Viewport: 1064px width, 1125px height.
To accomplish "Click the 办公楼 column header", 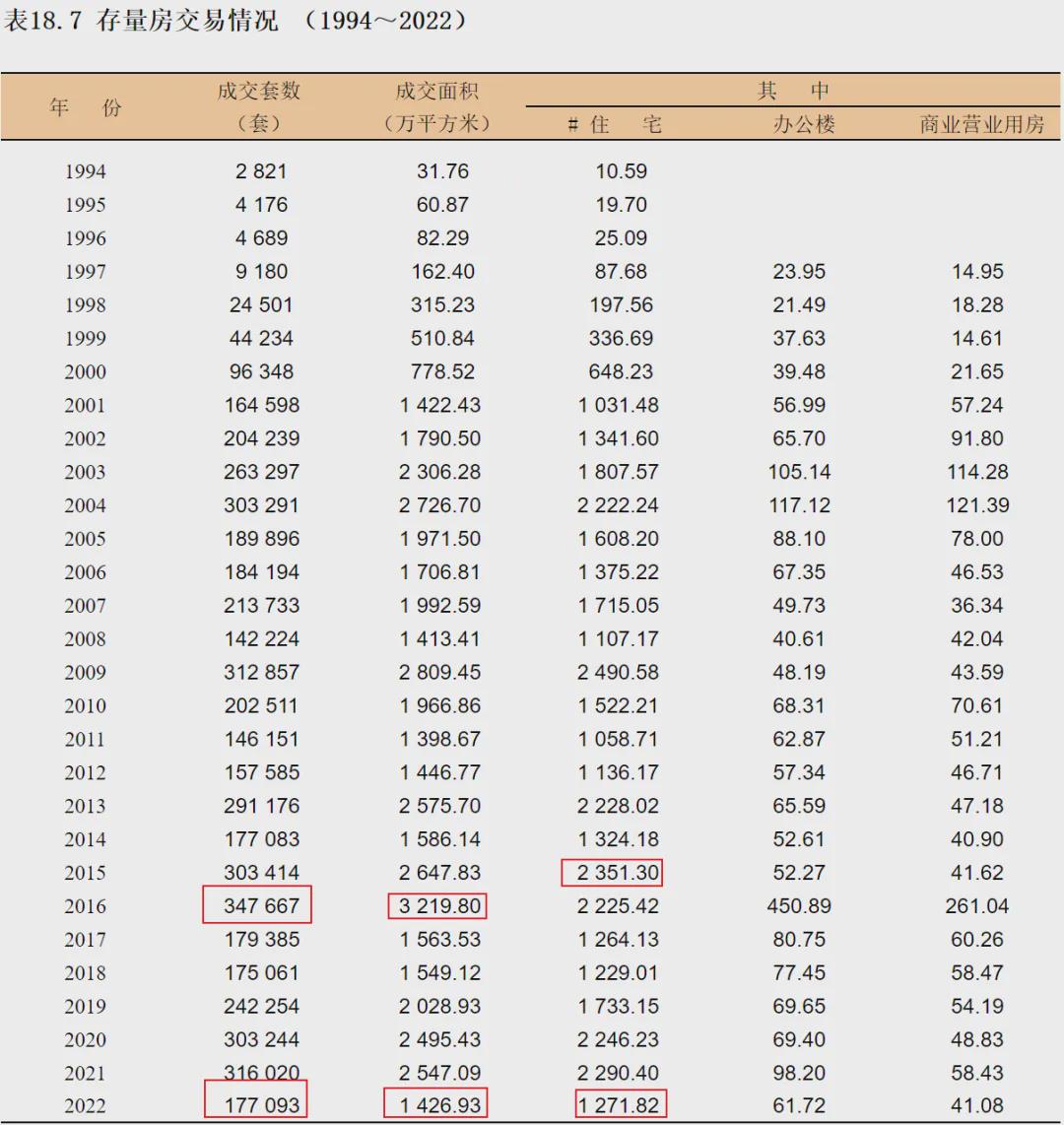I will tap(804, 125).
